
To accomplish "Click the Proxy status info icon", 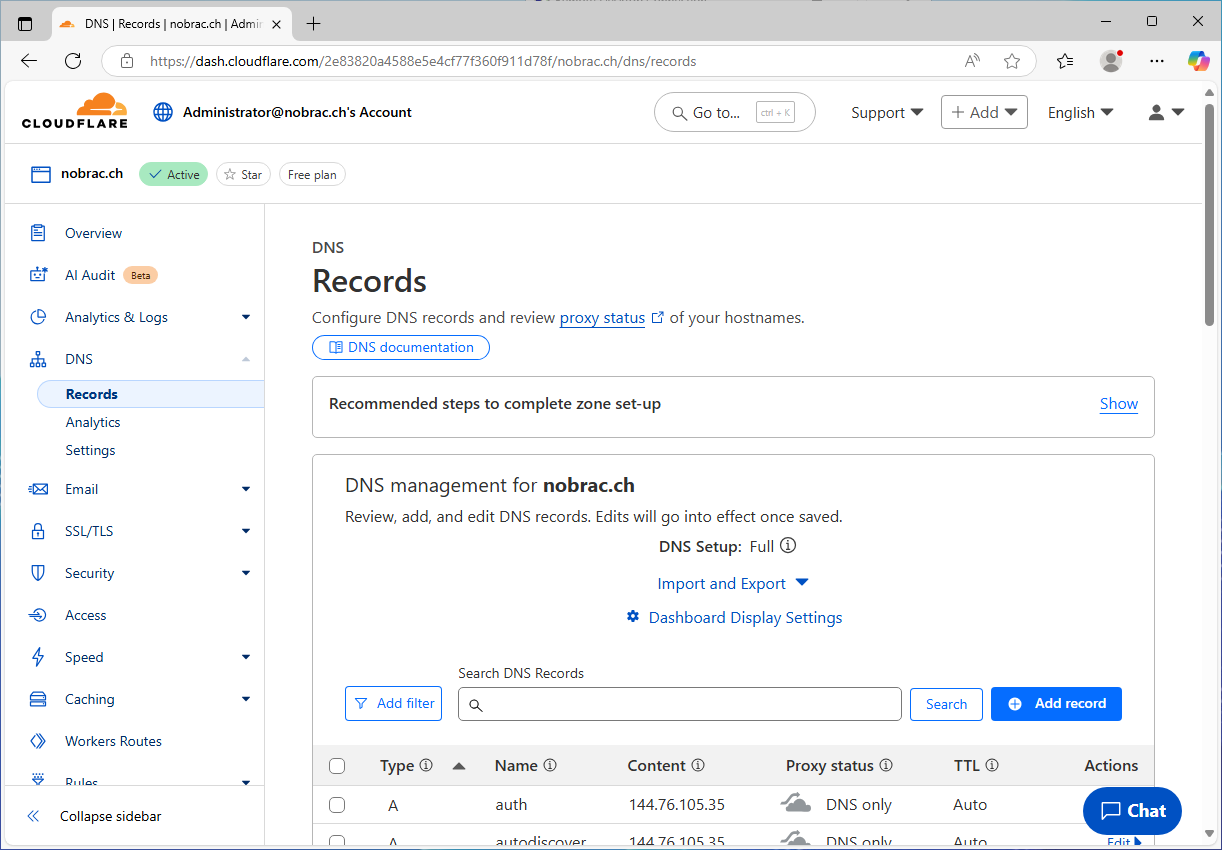I will (885, 765).
